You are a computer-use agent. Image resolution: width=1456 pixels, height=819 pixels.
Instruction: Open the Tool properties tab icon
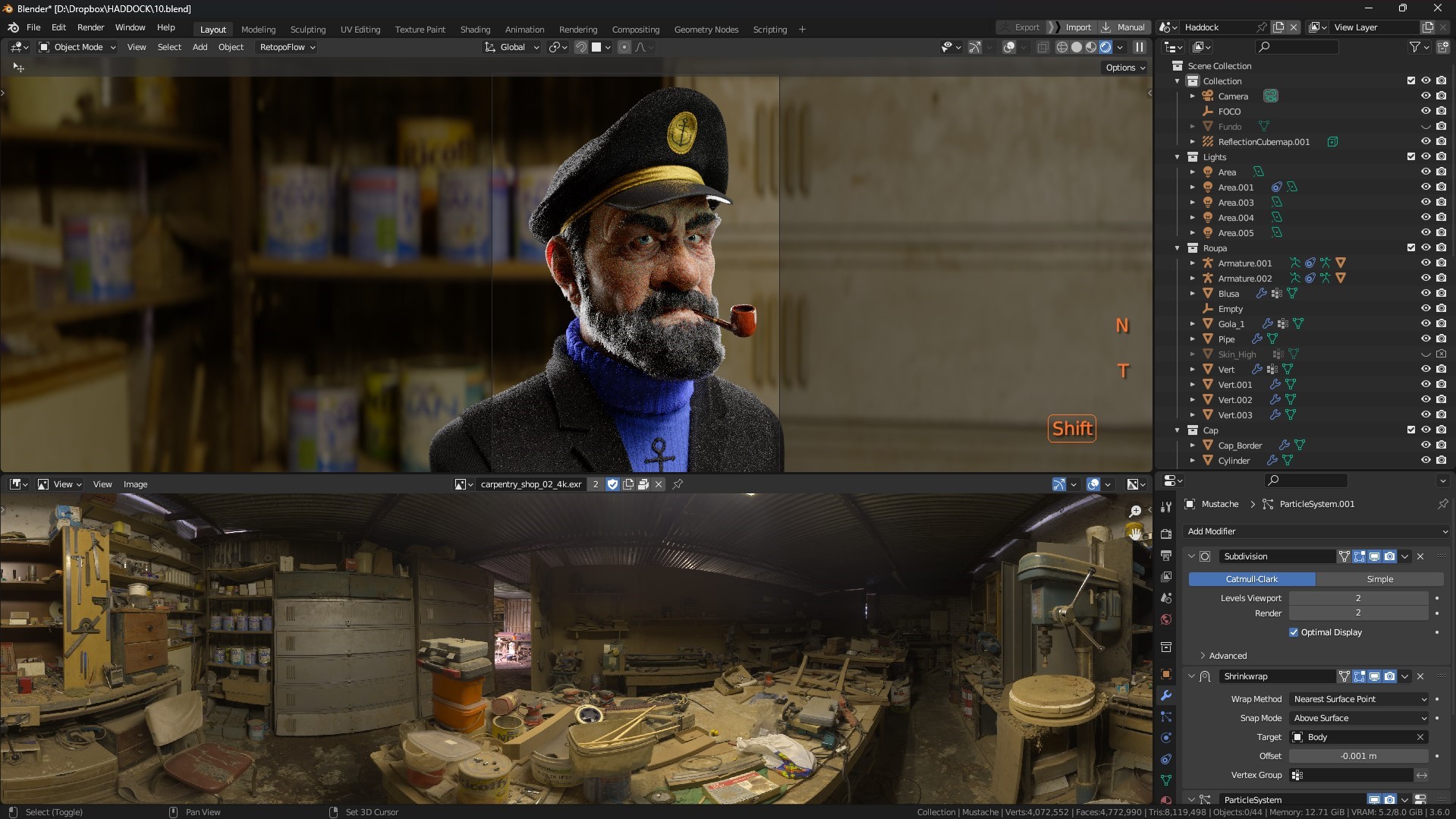[1166, 506]
